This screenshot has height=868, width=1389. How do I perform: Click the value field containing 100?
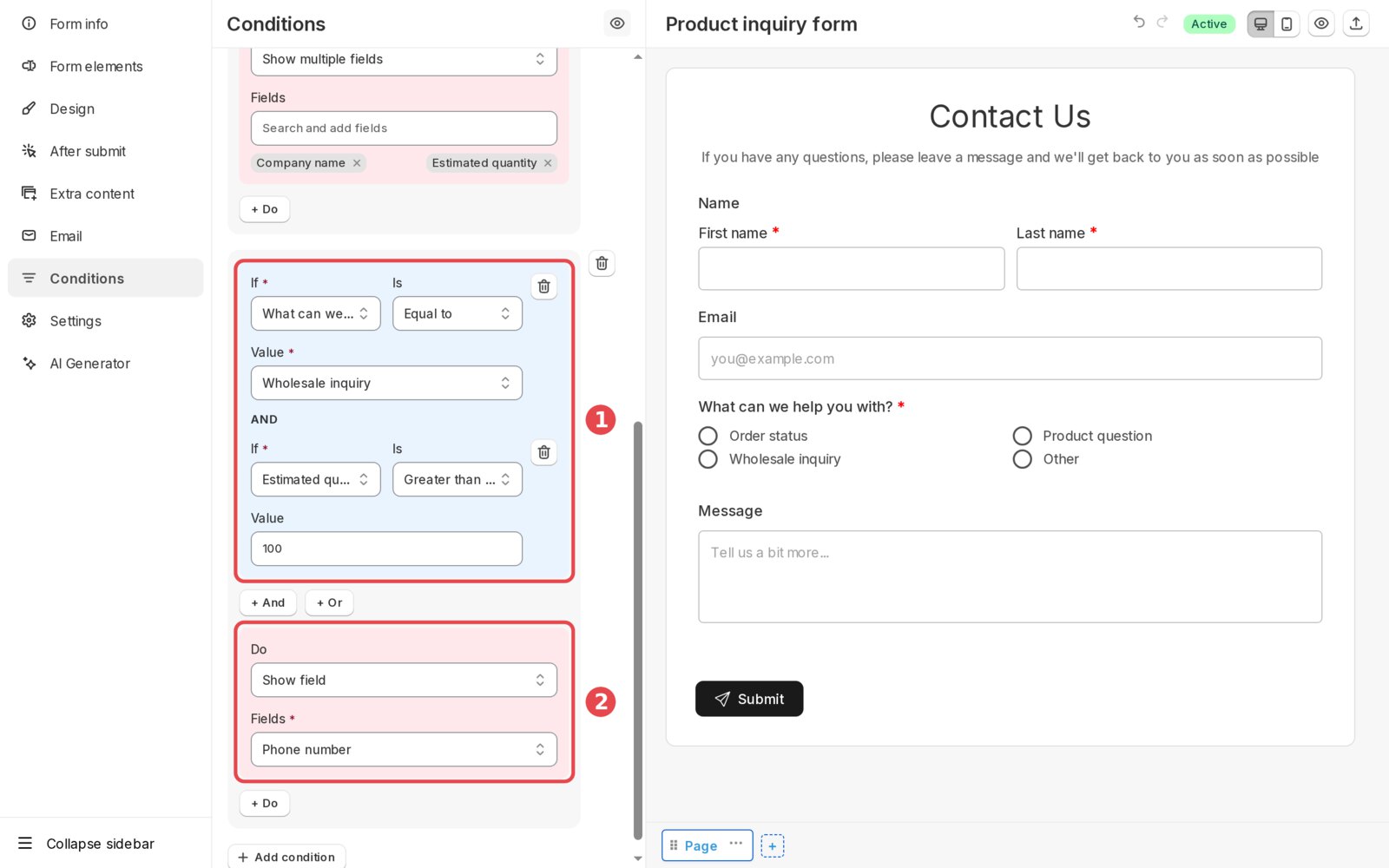click(x=386, y=549)
